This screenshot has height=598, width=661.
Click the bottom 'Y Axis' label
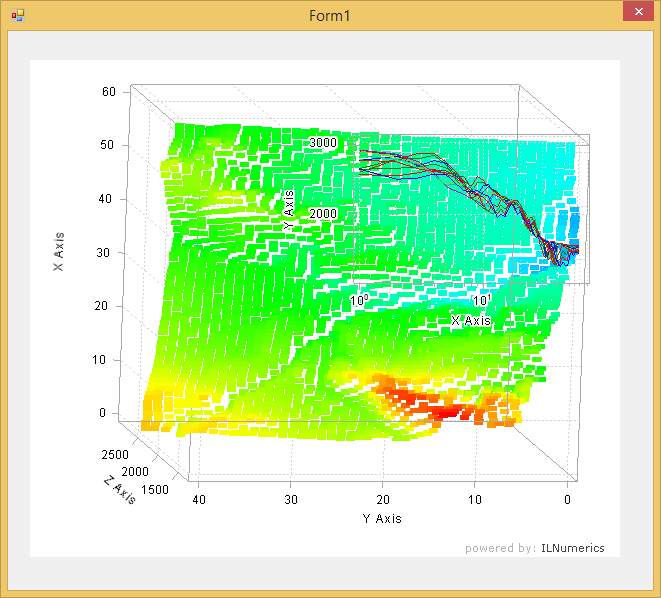[382, 518]
